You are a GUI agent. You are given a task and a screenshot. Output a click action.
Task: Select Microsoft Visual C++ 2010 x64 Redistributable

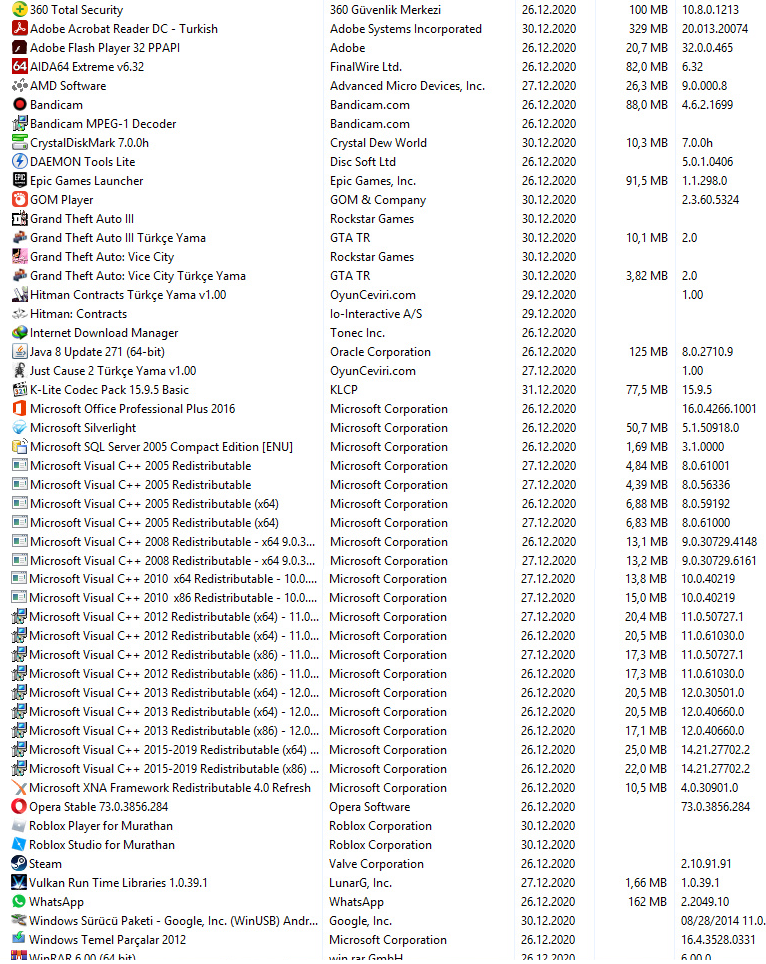click(x=173, y=580)
